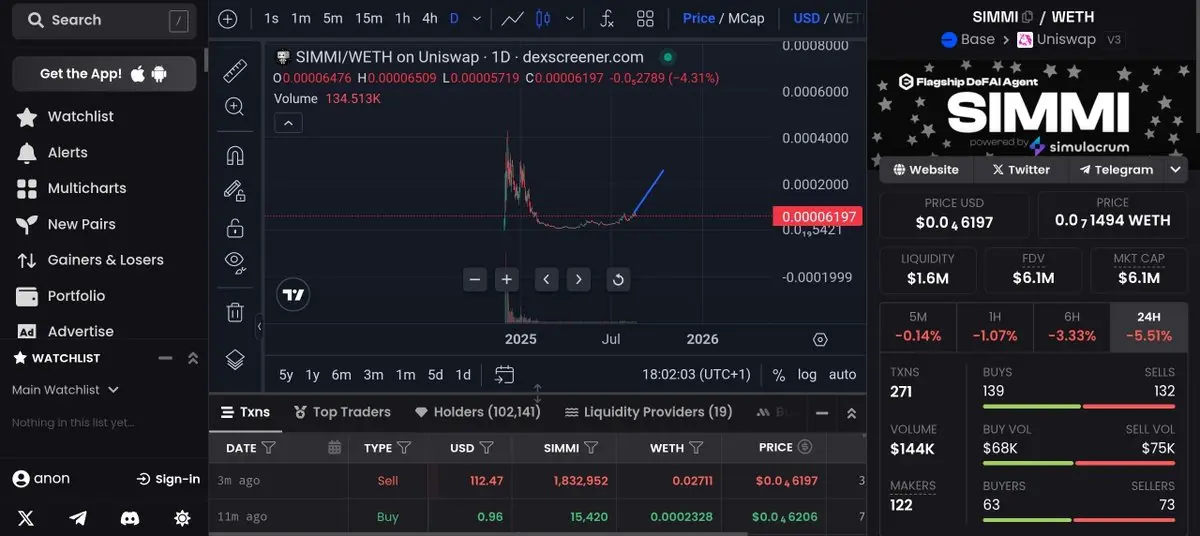Select candlestick chart type

tap(543, 18)
